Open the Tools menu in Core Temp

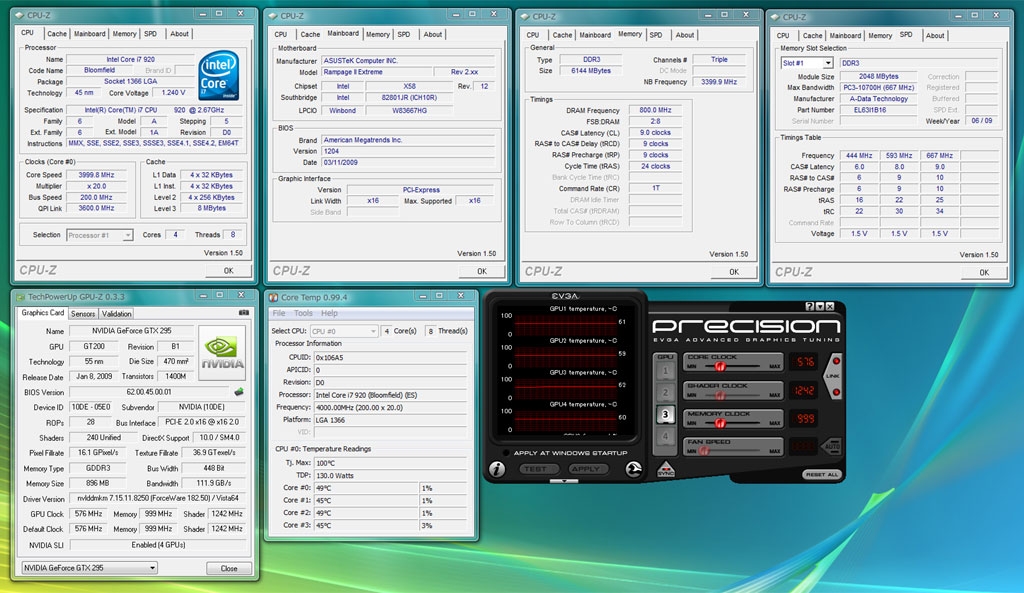click(303, 313)
